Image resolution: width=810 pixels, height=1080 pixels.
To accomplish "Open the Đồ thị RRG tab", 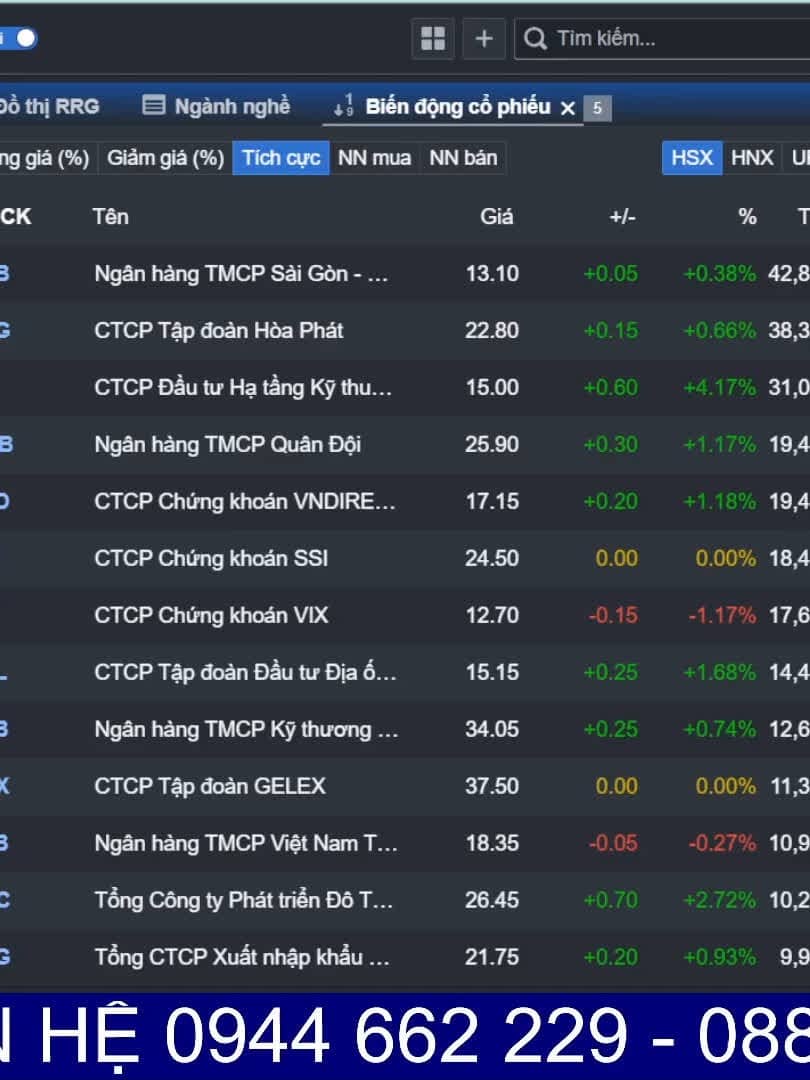I will pos(48,106).
